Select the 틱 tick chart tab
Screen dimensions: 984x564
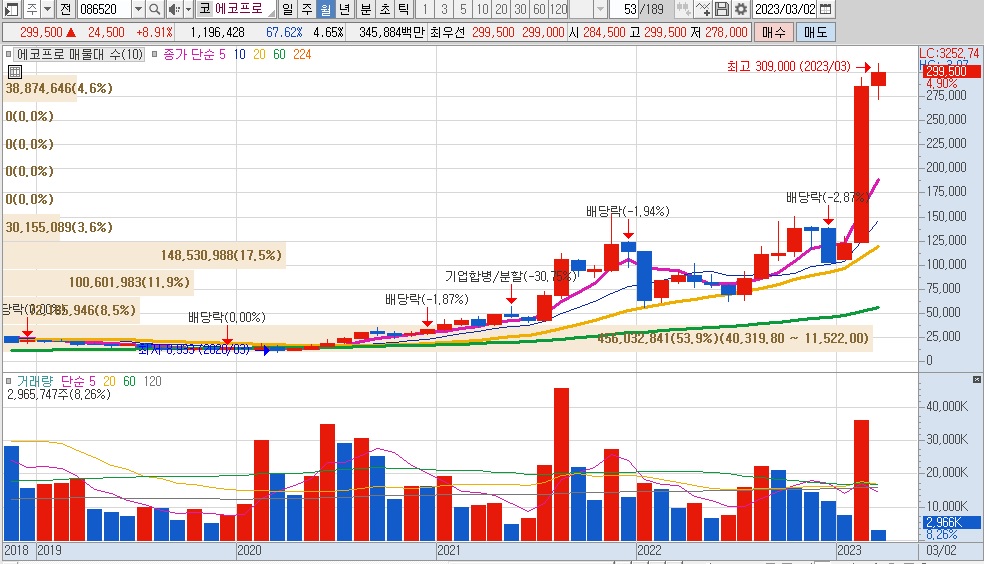[x=404, y=9]
